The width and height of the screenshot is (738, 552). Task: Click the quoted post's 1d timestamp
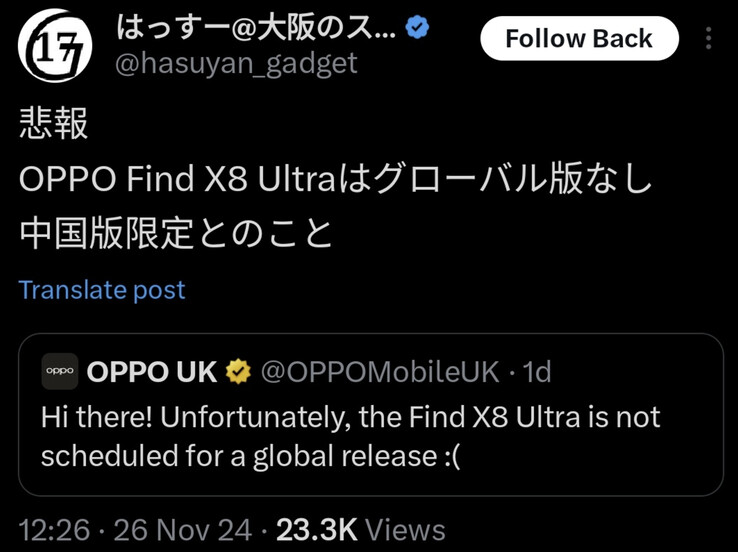pos(537,372)
